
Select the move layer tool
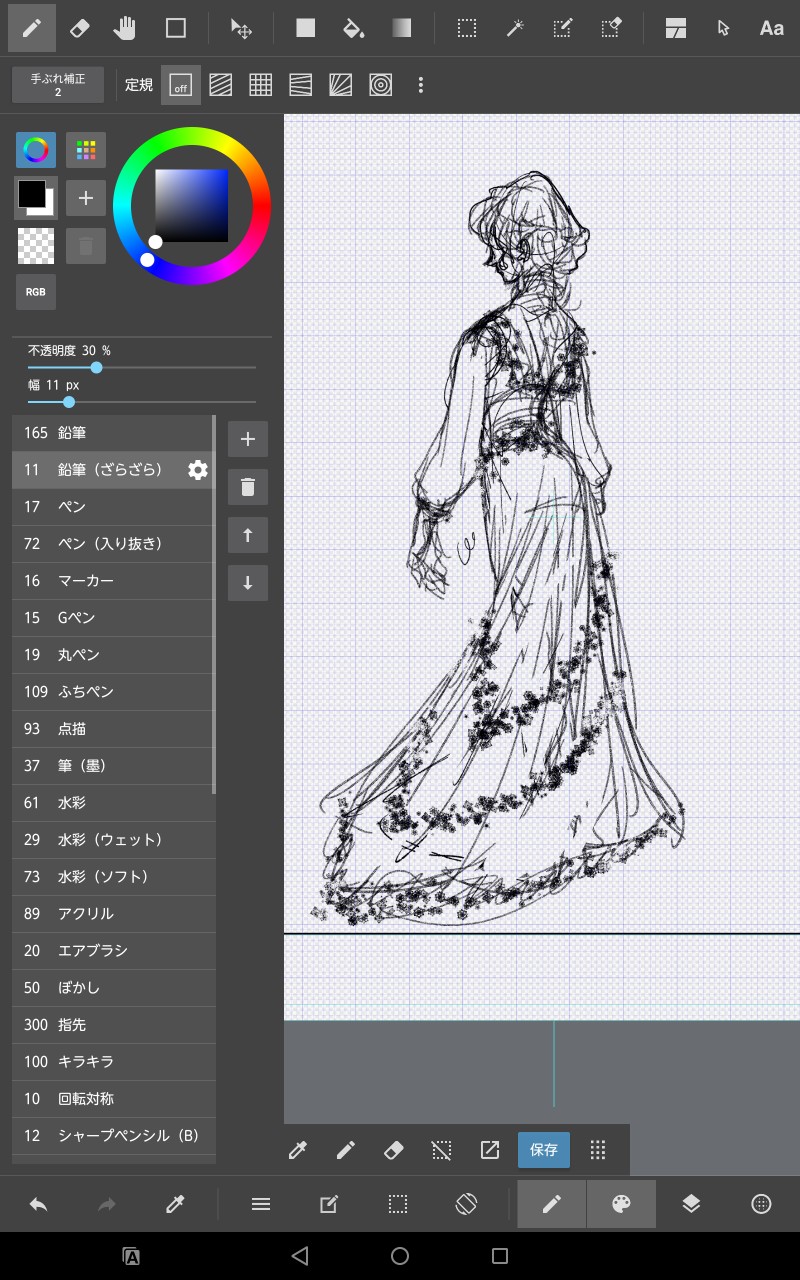click(241, 28)
